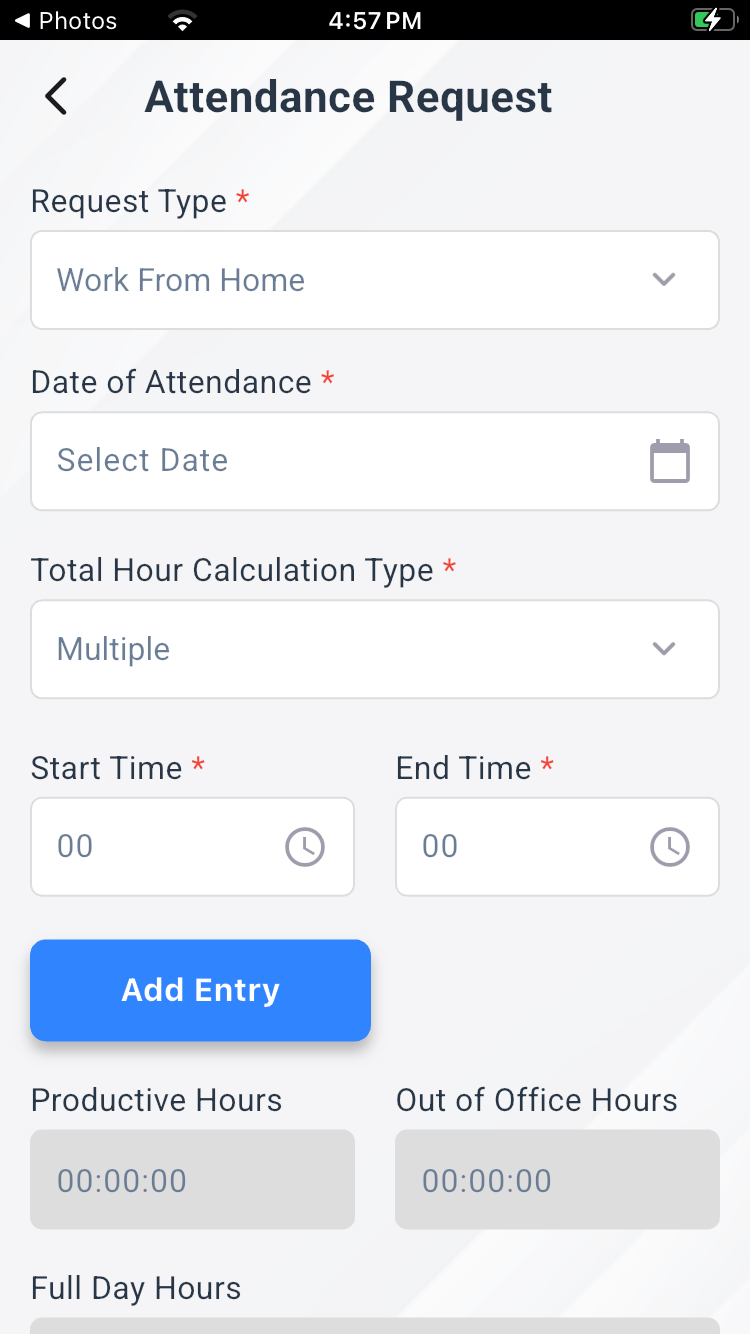750x1334 pixels.
Task: Tap the back arrow icon
Action: [x=56, y=97]
